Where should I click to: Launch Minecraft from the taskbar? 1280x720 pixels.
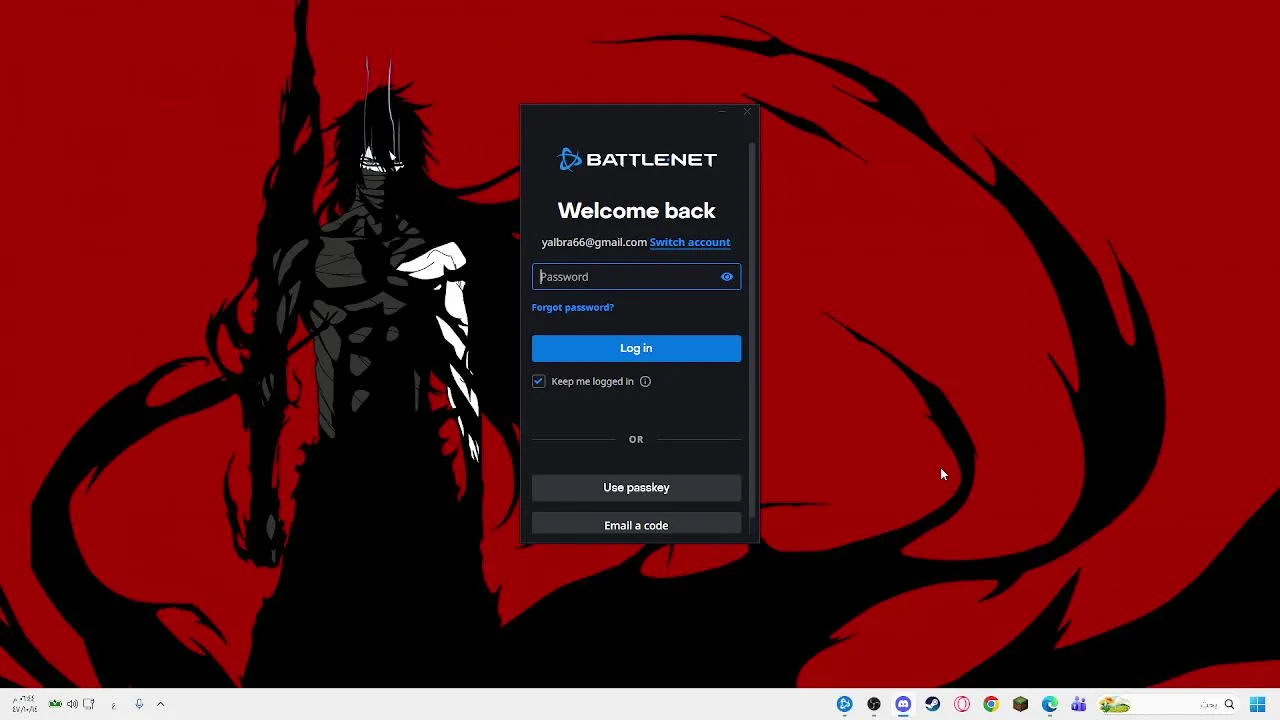point(1020,705)
